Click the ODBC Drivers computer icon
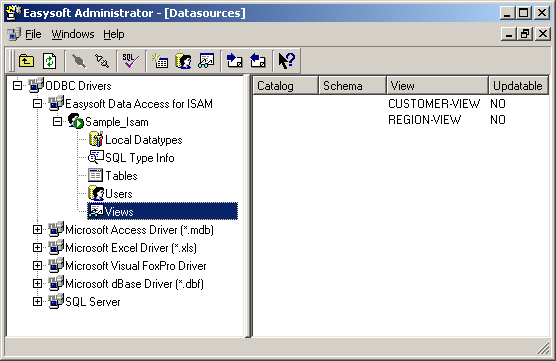Image resolution: width=556 pixels, height=361 pixels. click(x=36, y=85)
